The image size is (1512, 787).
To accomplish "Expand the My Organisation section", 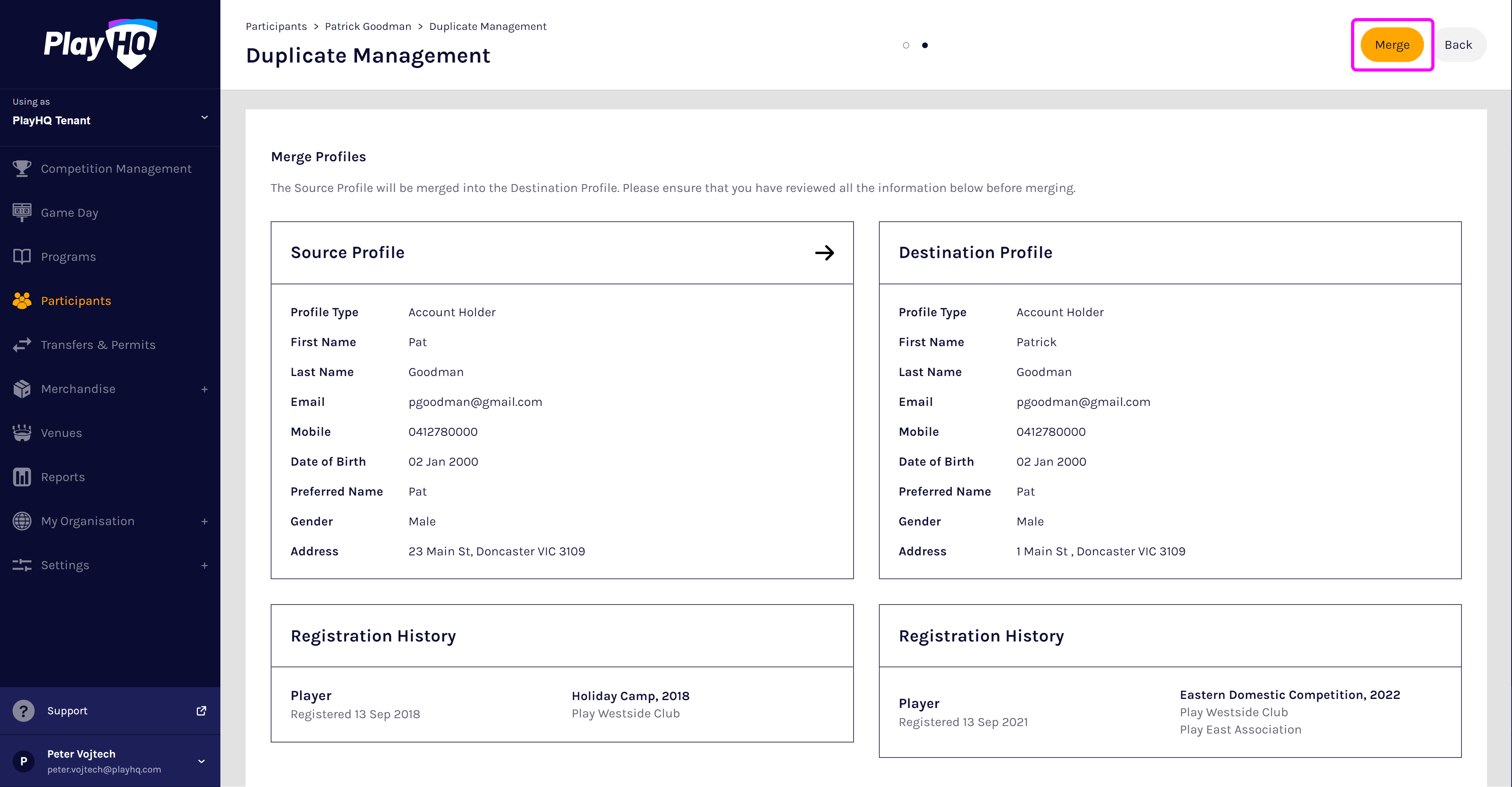I will click(x=204, y=521).
